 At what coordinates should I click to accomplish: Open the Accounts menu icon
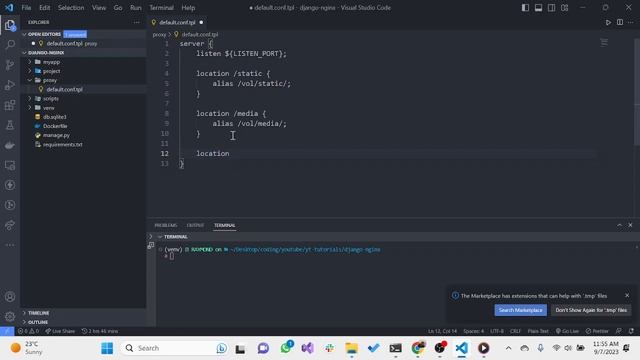(10, 297)
